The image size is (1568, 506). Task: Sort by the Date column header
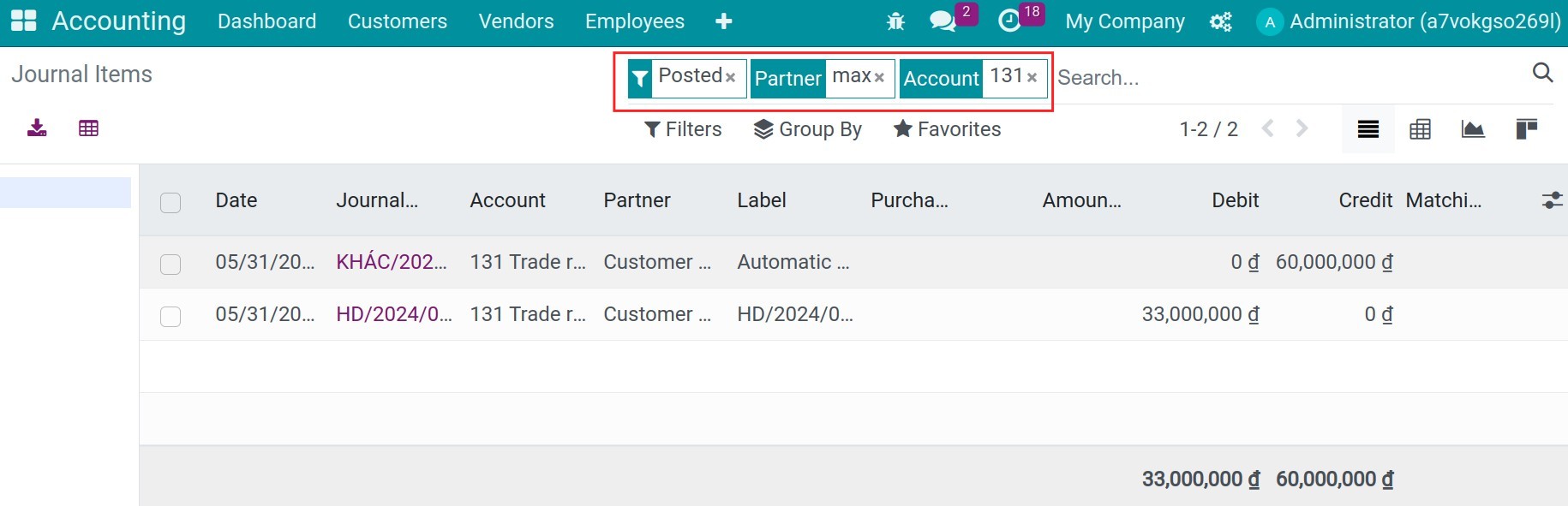point(236,200)
